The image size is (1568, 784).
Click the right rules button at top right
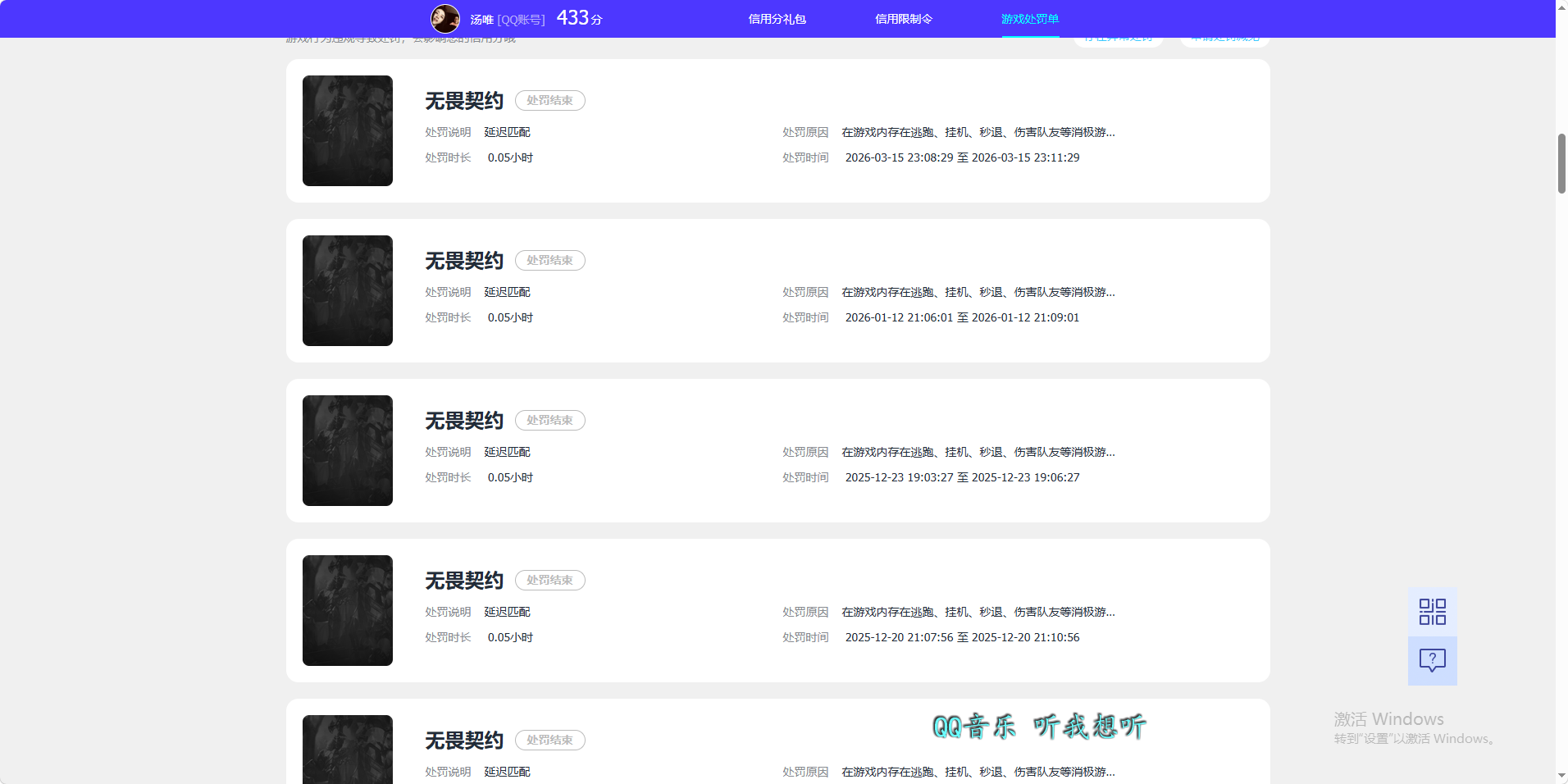click(1224, 36)
